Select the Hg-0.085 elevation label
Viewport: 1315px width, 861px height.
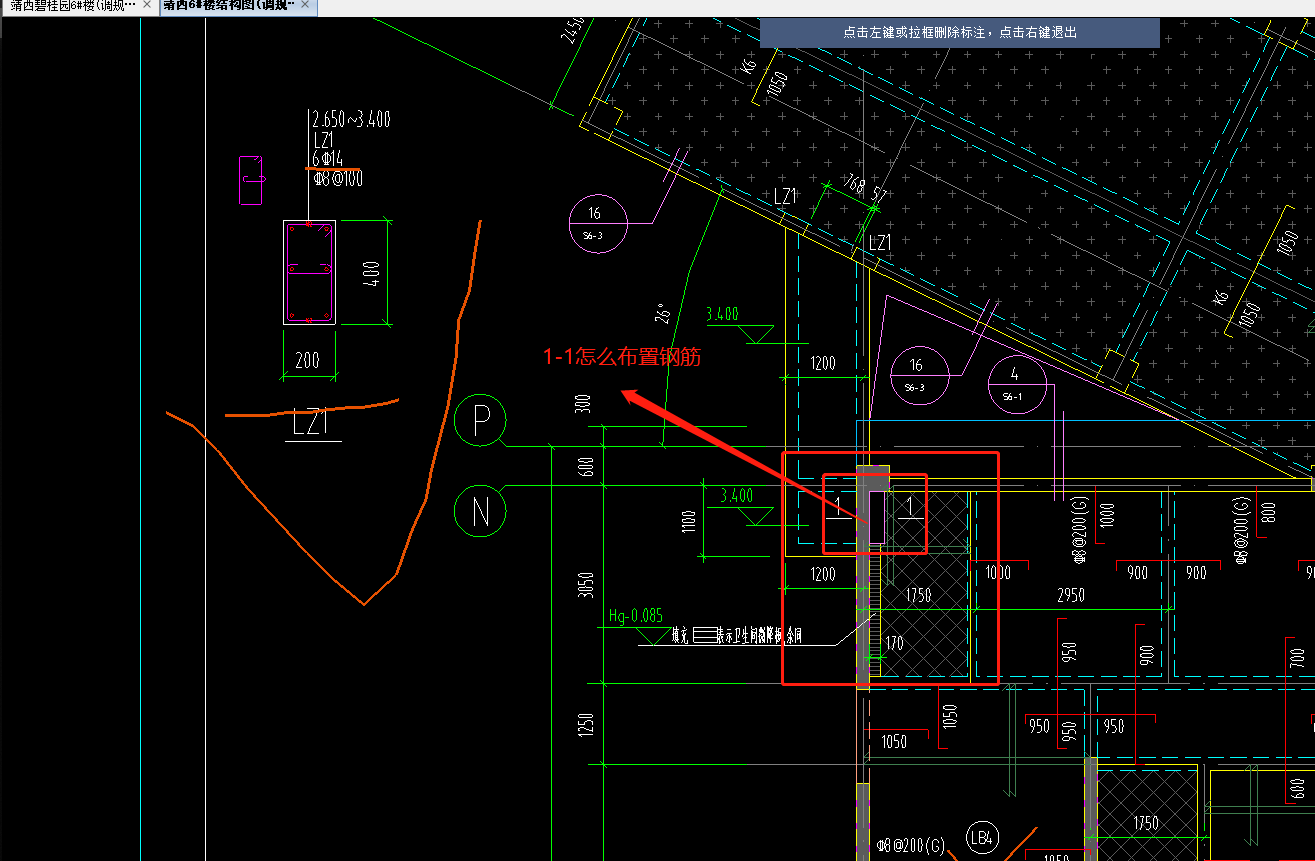635,616
